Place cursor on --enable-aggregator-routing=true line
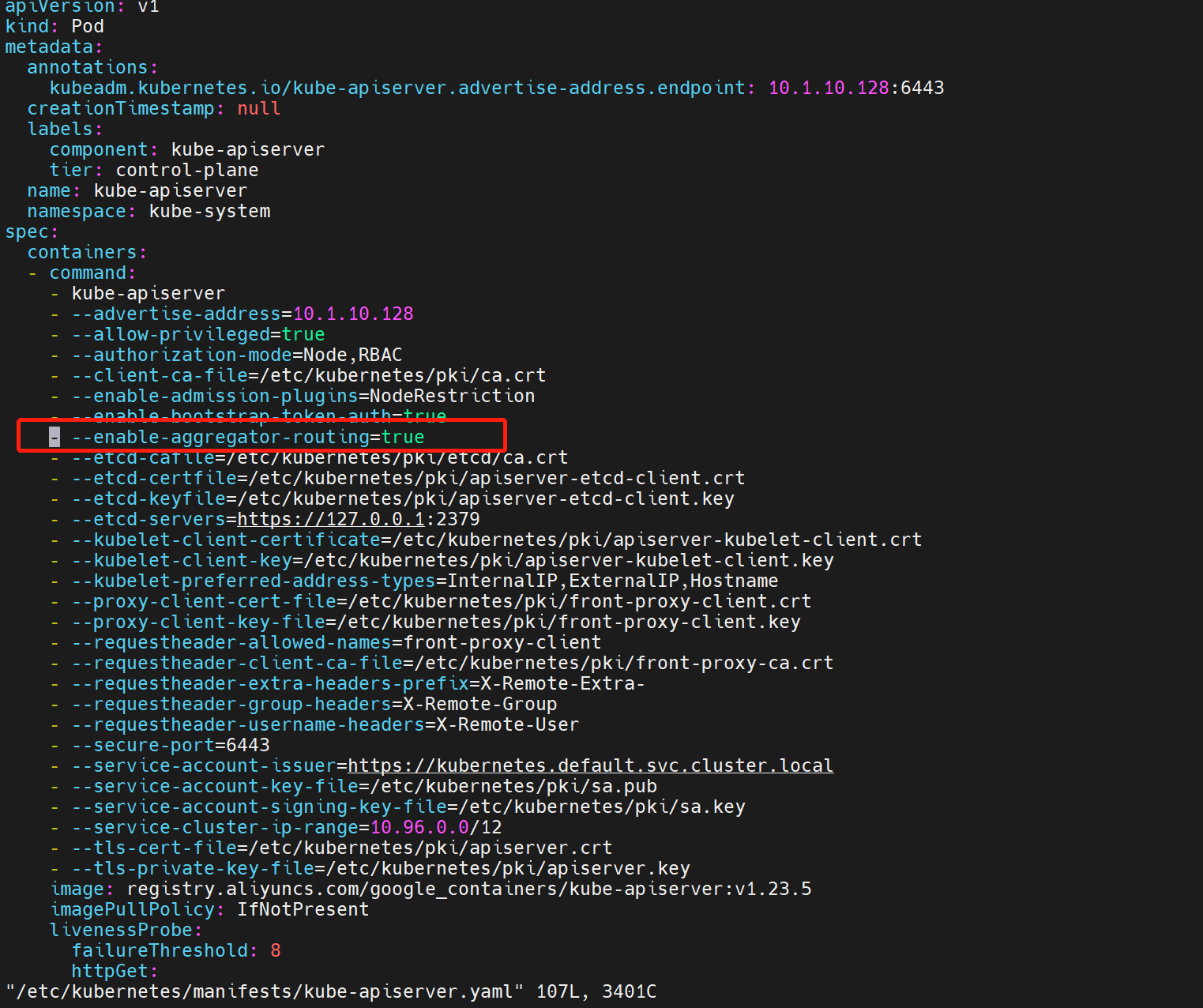 pos(248,437)
